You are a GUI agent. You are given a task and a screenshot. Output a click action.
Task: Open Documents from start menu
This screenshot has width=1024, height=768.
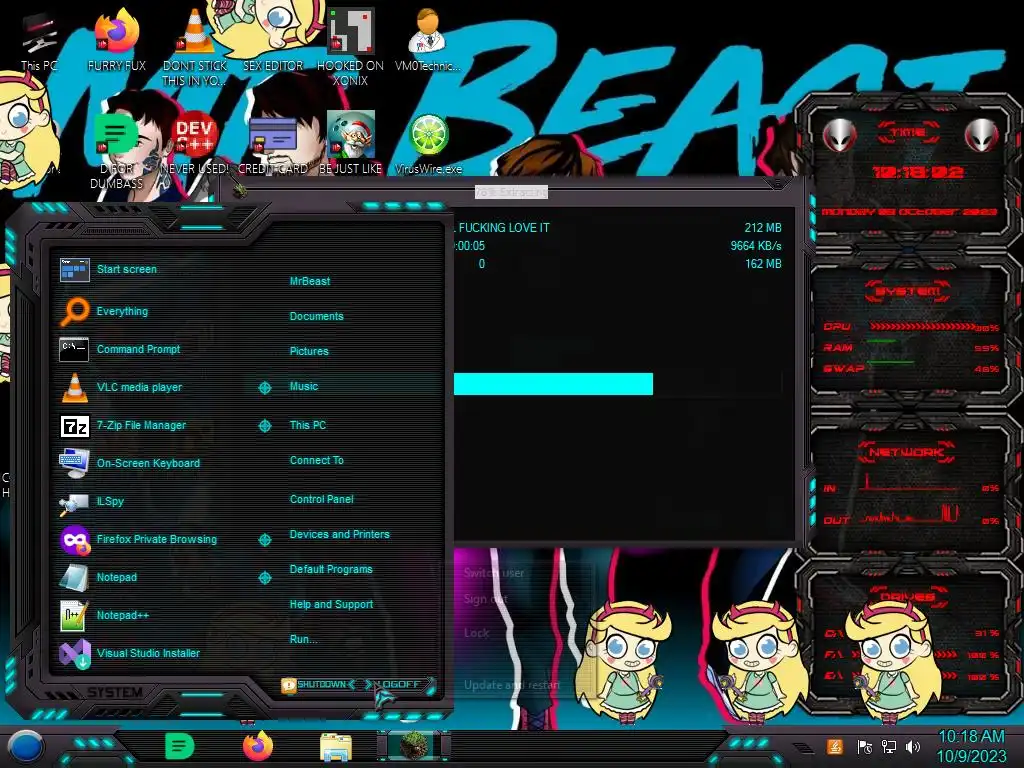click(x=316, y=316)
